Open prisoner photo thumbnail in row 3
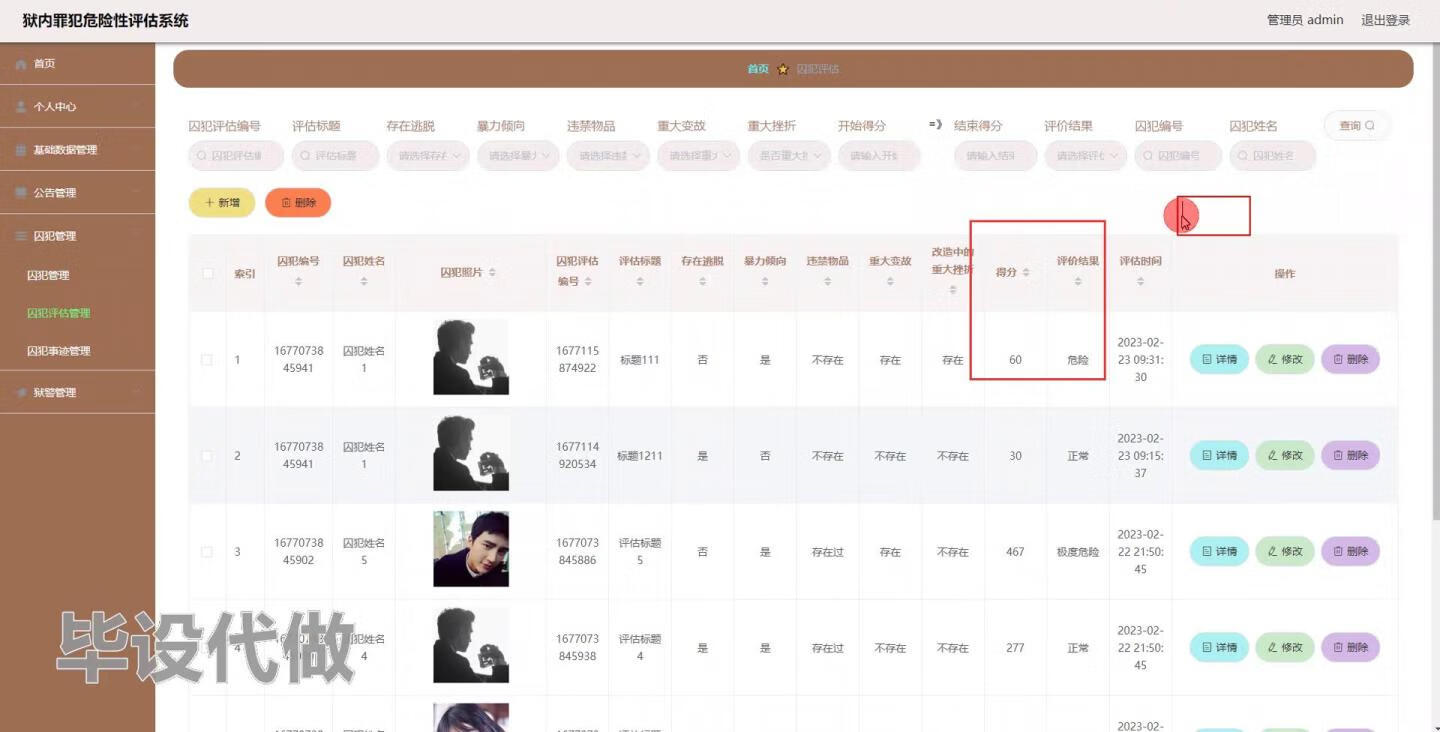Image resolution: width=1440 pixels, height=732 pixels. [471, 549]
